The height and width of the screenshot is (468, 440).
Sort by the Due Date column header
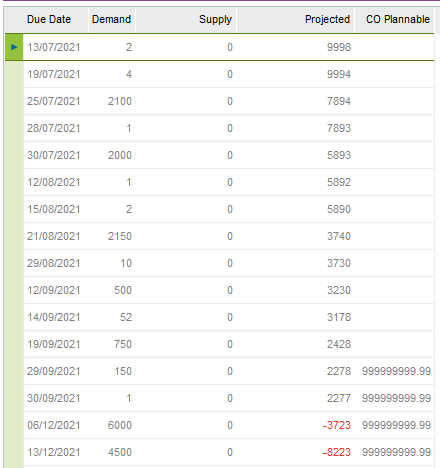click(49, 19)
